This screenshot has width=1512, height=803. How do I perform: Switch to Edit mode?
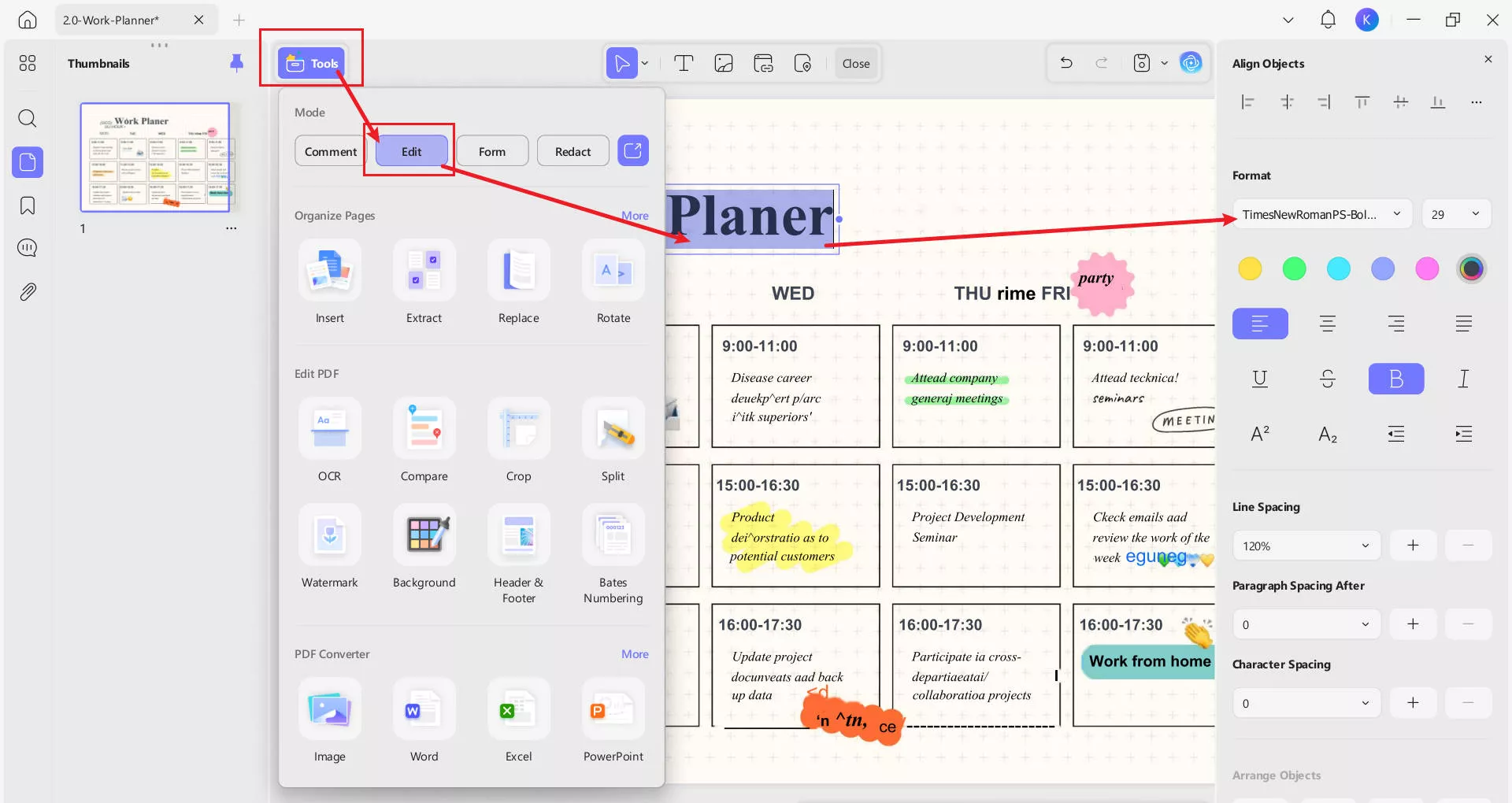(412, 151)
